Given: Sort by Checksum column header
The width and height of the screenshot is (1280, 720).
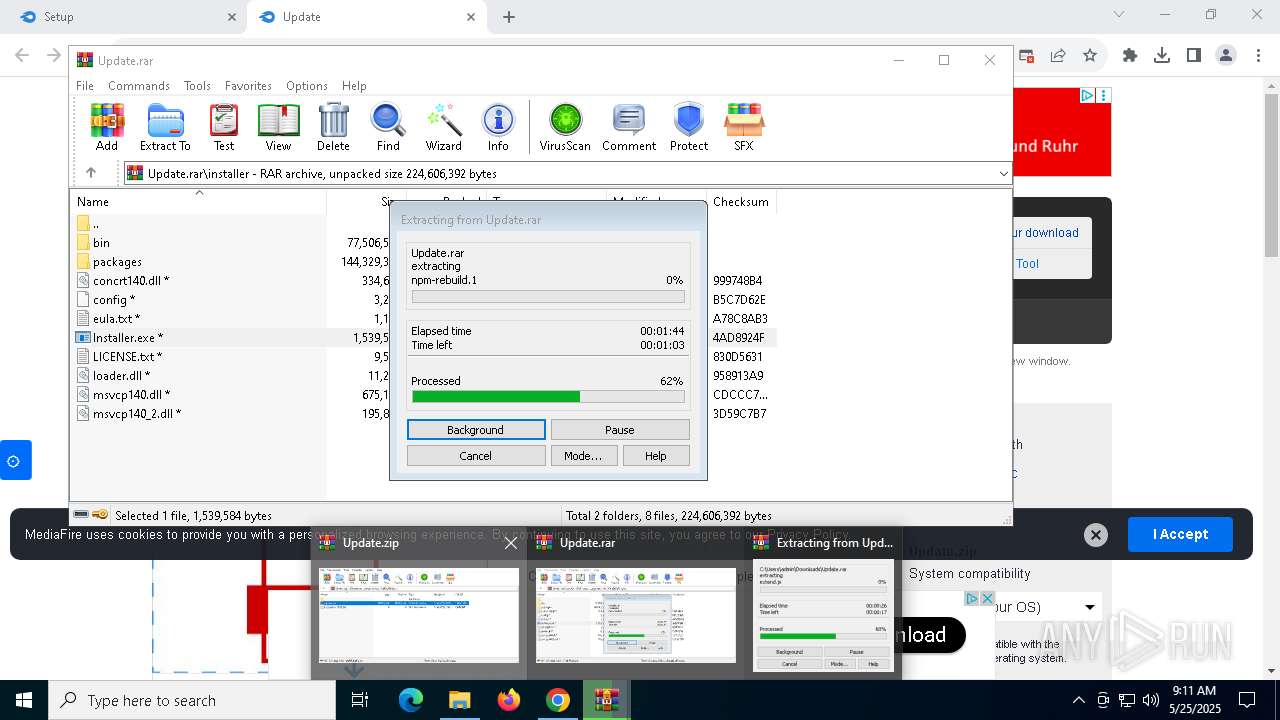Looking at the screenshot, I should (x=741, y=202).
